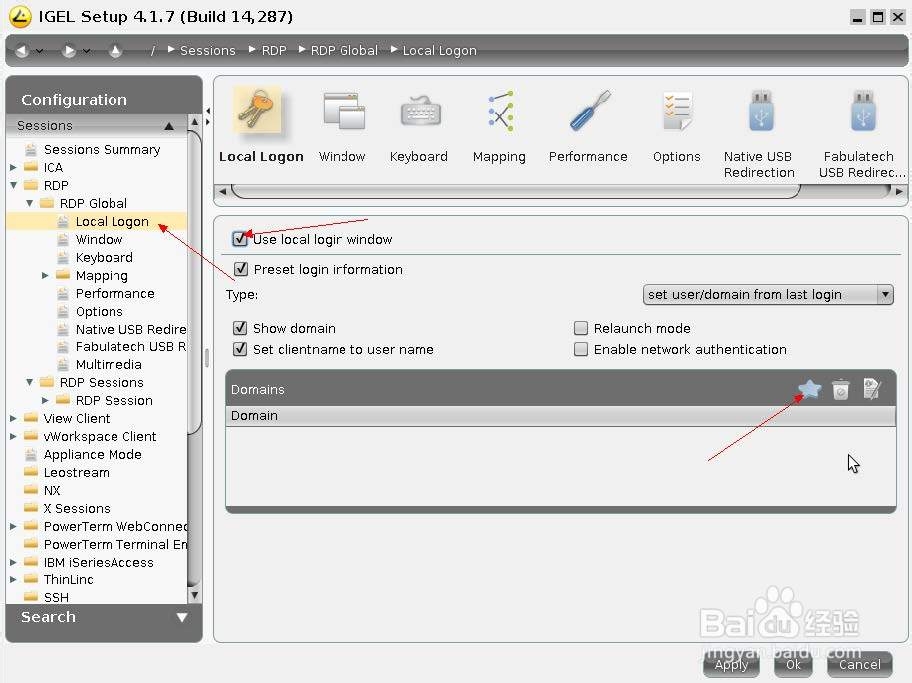The image size is (912, 683).
Task: Click the icon strip horizontal scrollbar
Action: (516, 191)
